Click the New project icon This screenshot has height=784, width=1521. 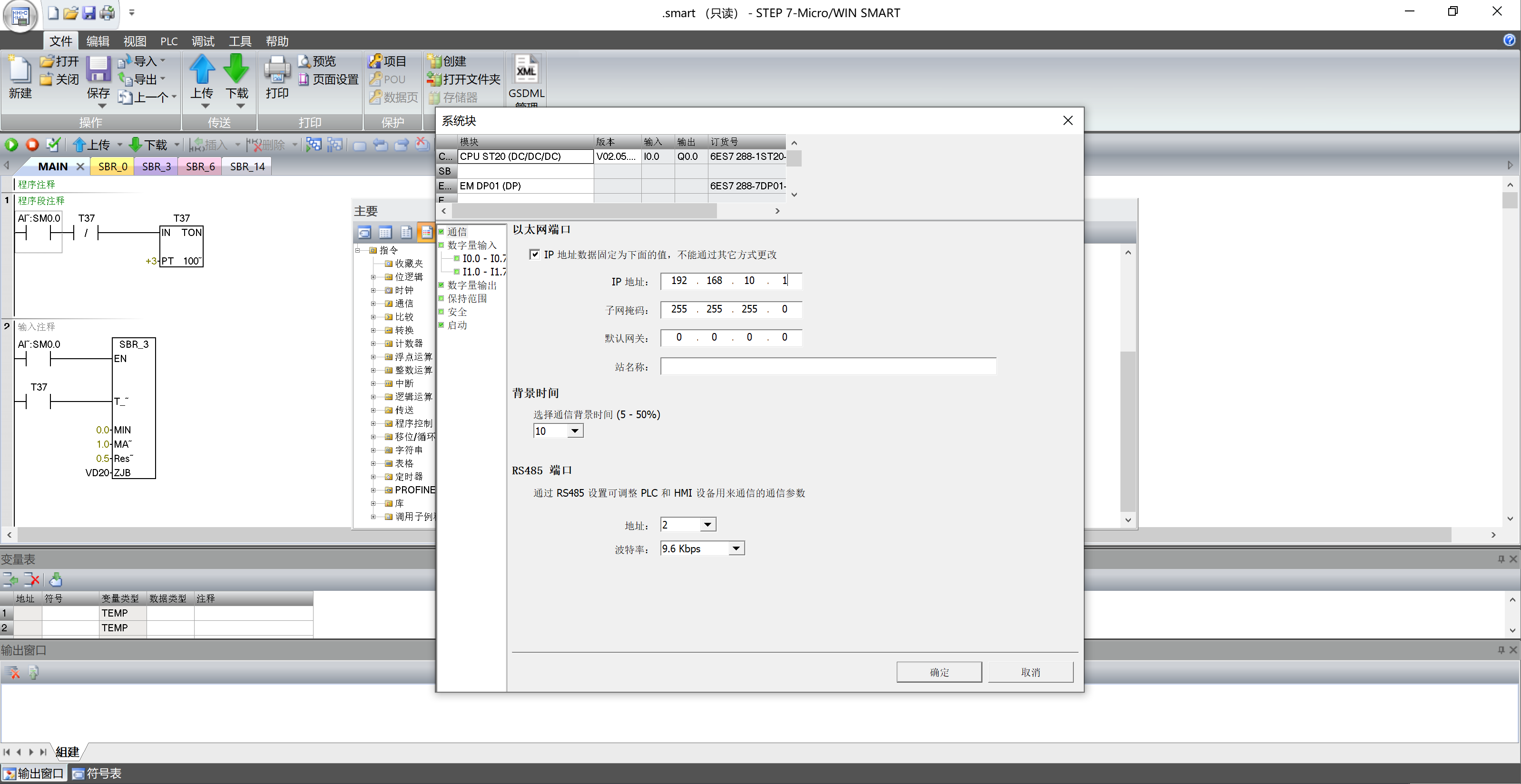(20, 71)
